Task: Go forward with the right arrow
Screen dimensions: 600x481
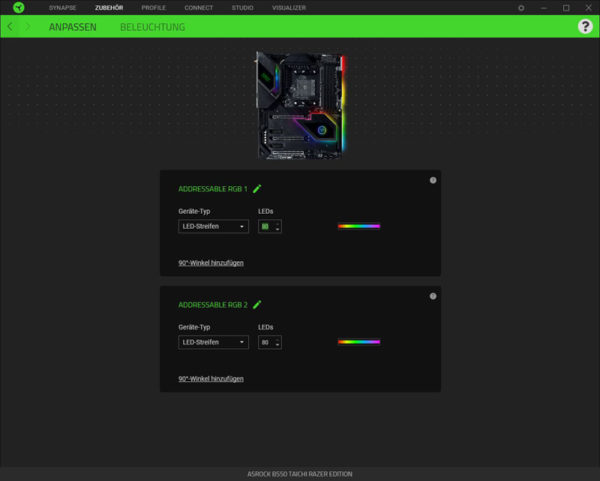Action: 28,26
